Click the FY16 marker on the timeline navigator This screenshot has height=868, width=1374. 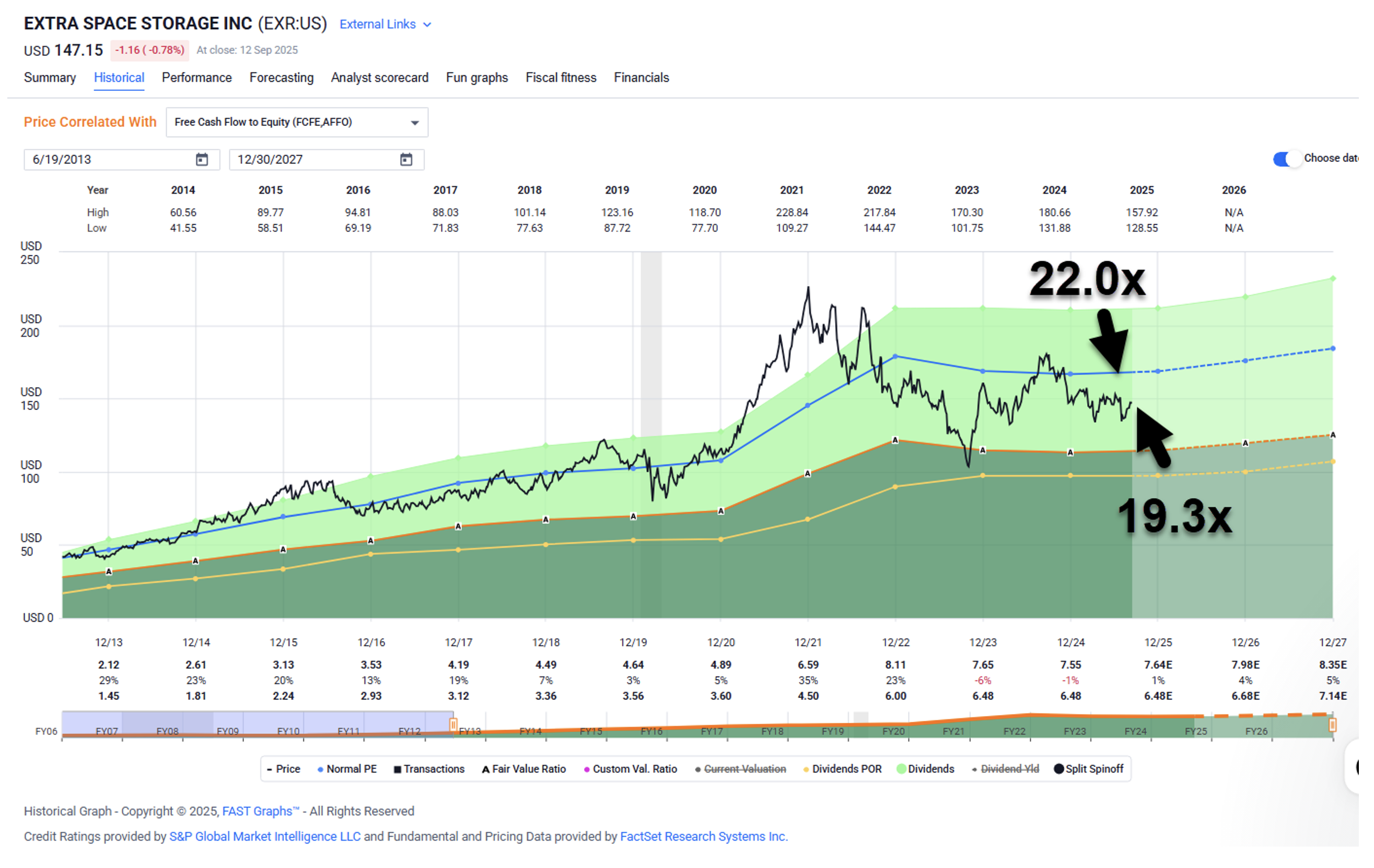click(x=651, y=732)
